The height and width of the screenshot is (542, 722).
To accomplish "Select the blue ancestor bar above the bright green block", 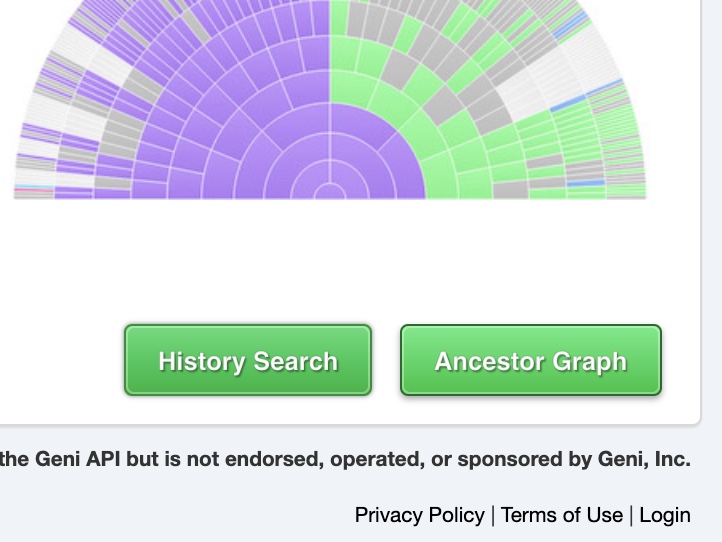I will [x=569, y=104].
